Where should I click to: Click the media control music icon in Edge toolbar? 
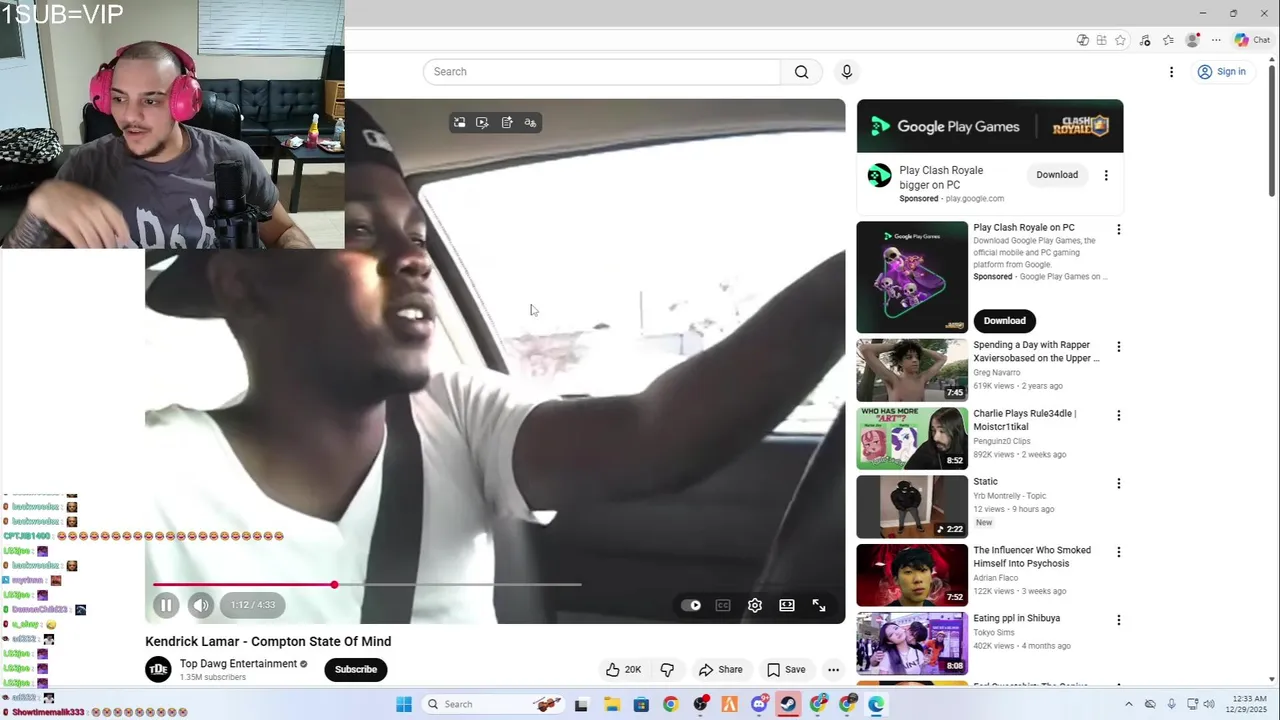(x=1145, y=40)
